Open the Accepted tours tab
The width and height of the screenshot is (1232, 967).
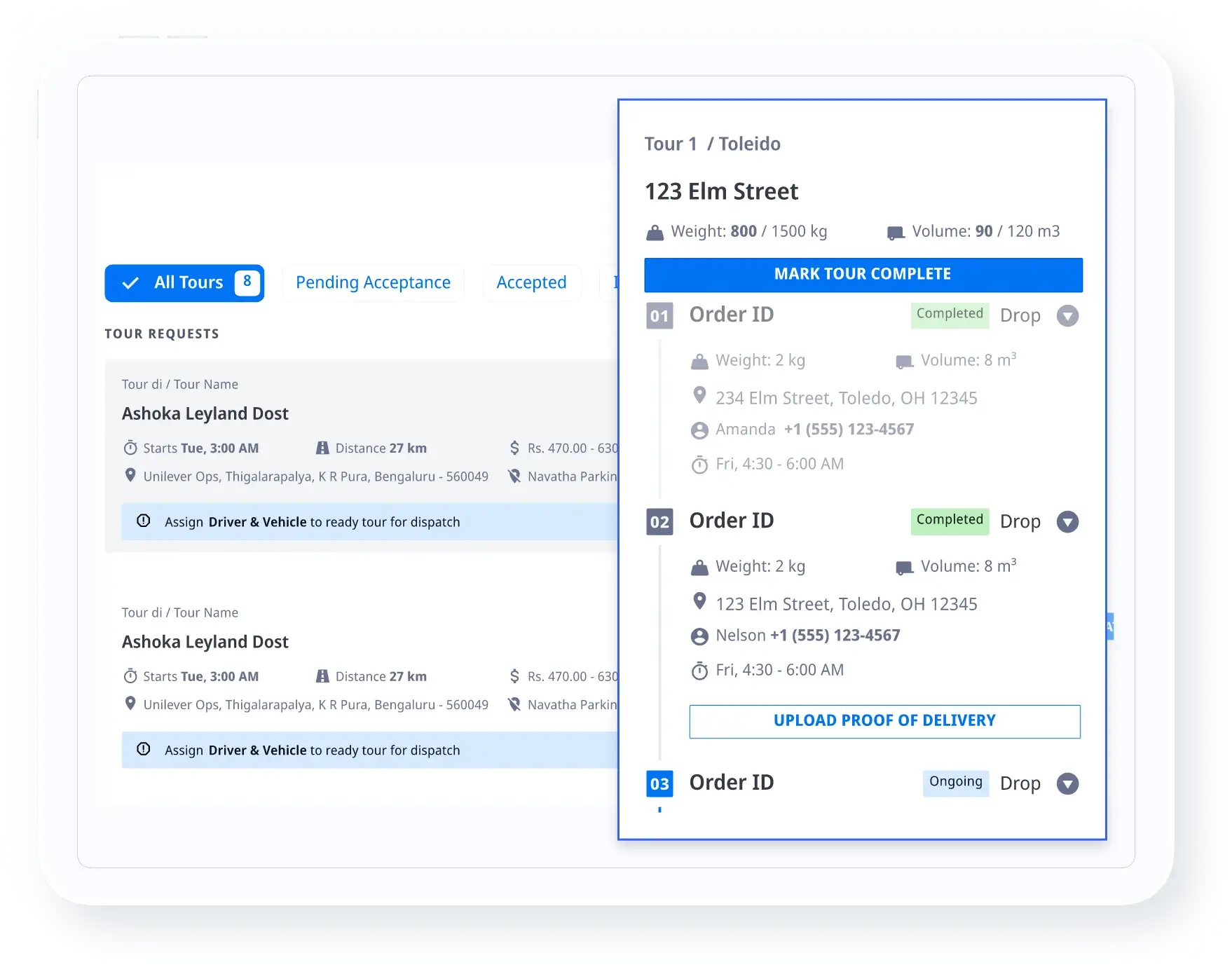(x=531, y=283)
